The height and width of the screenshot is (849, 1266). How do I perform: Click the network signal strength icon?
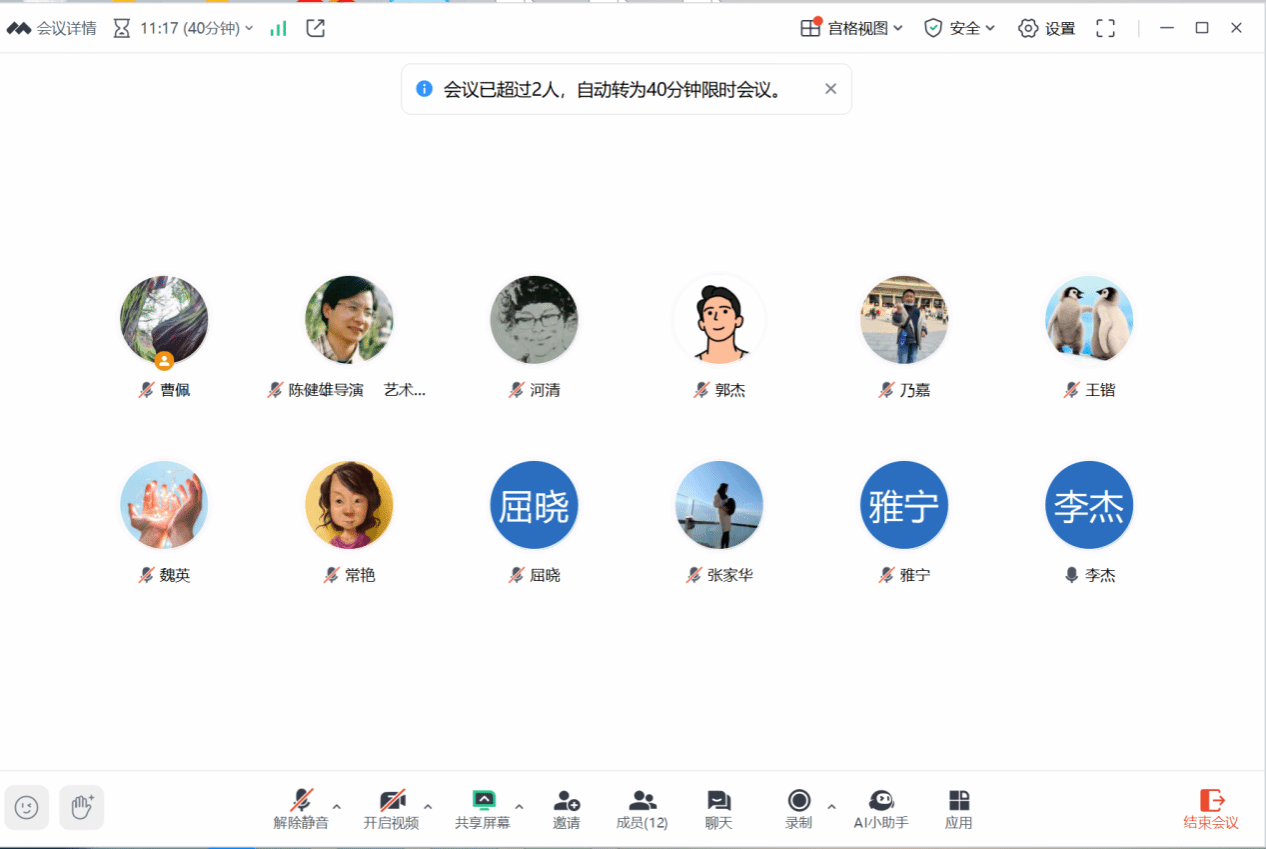[x=278, y=28]
